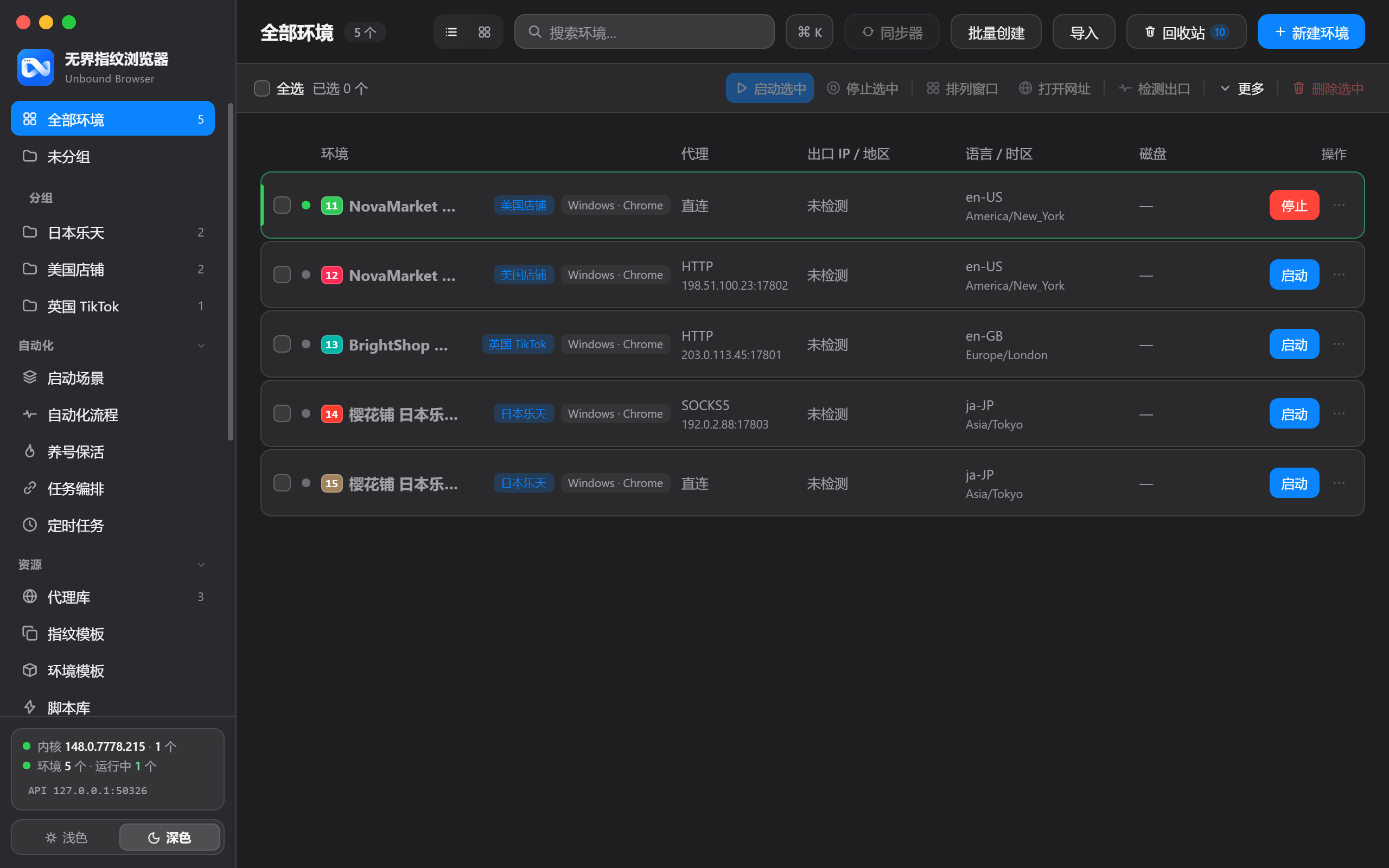Select 全部环境 in sidebar
The image size is (1389, 868).
[112, 119]
